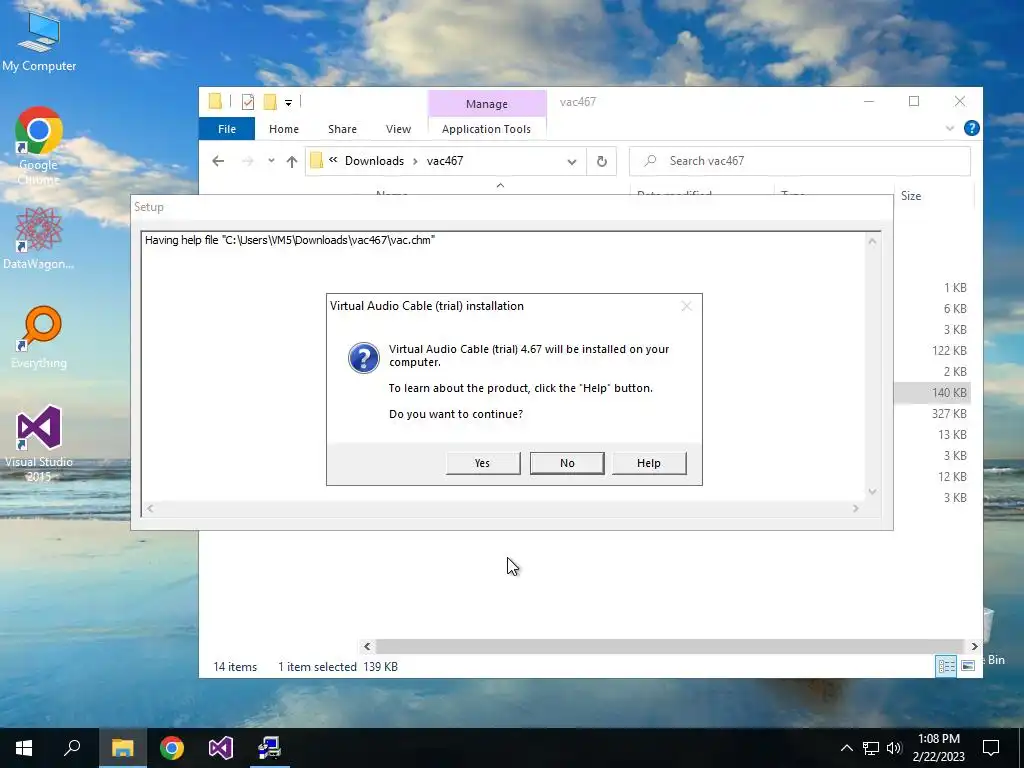Click Chrome icon in the taskbar
This screenshot has height=768, width=1024.
172,748
